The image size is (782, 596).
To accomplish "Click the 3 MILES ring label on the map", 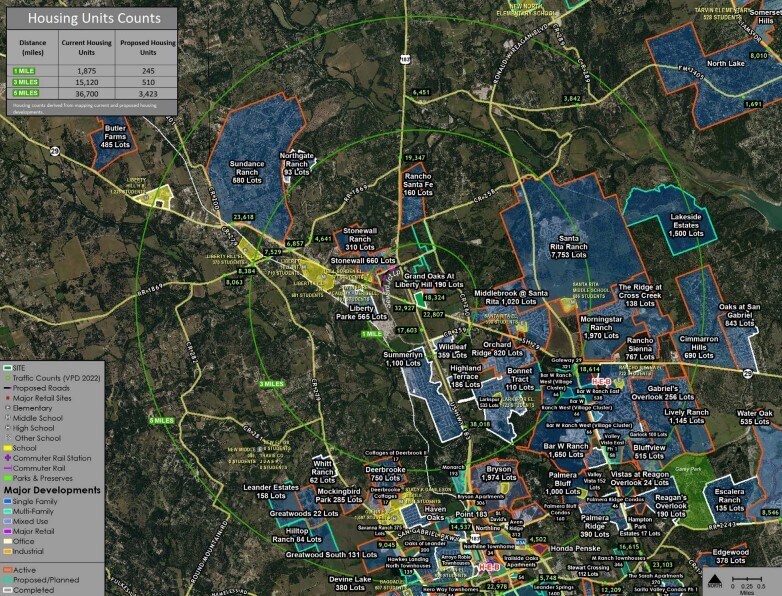I will pos(273,384).
